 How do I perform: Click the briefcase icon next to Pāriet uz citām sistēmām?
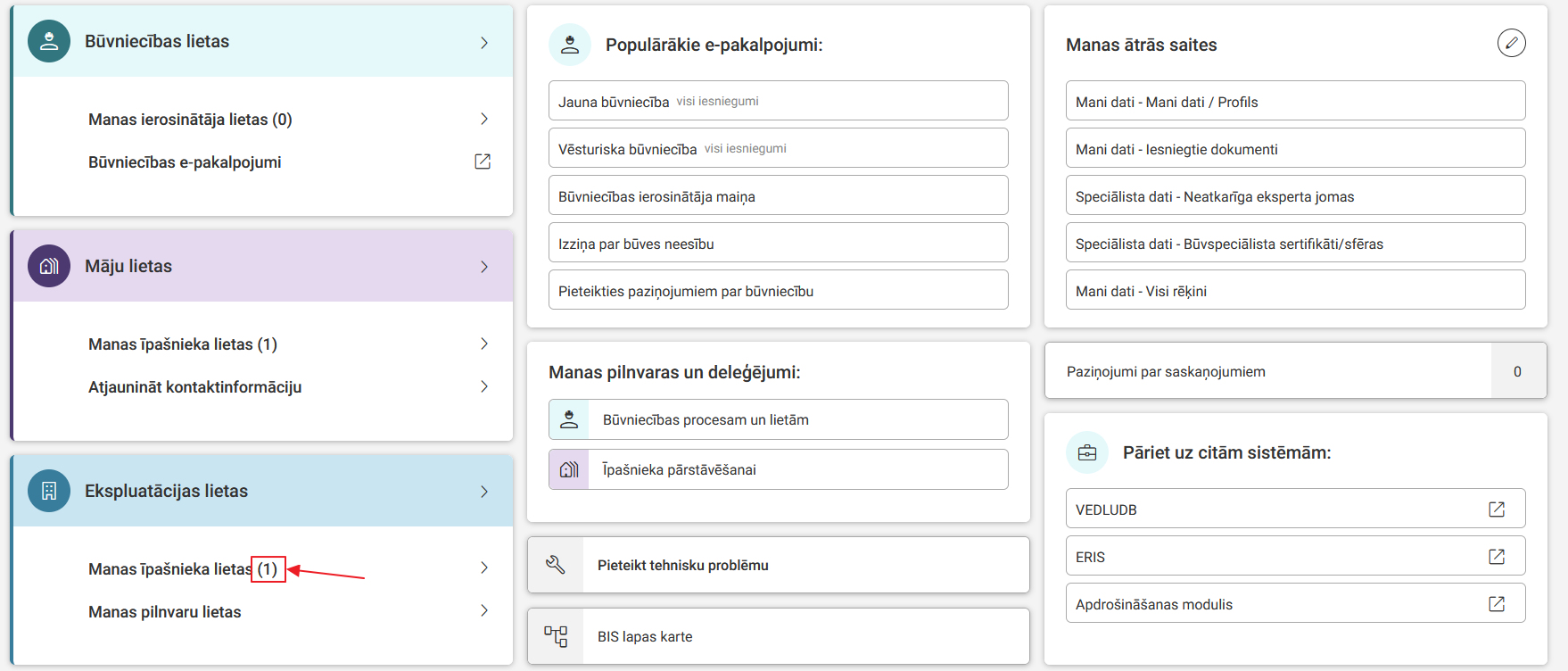coord(1087,452)
